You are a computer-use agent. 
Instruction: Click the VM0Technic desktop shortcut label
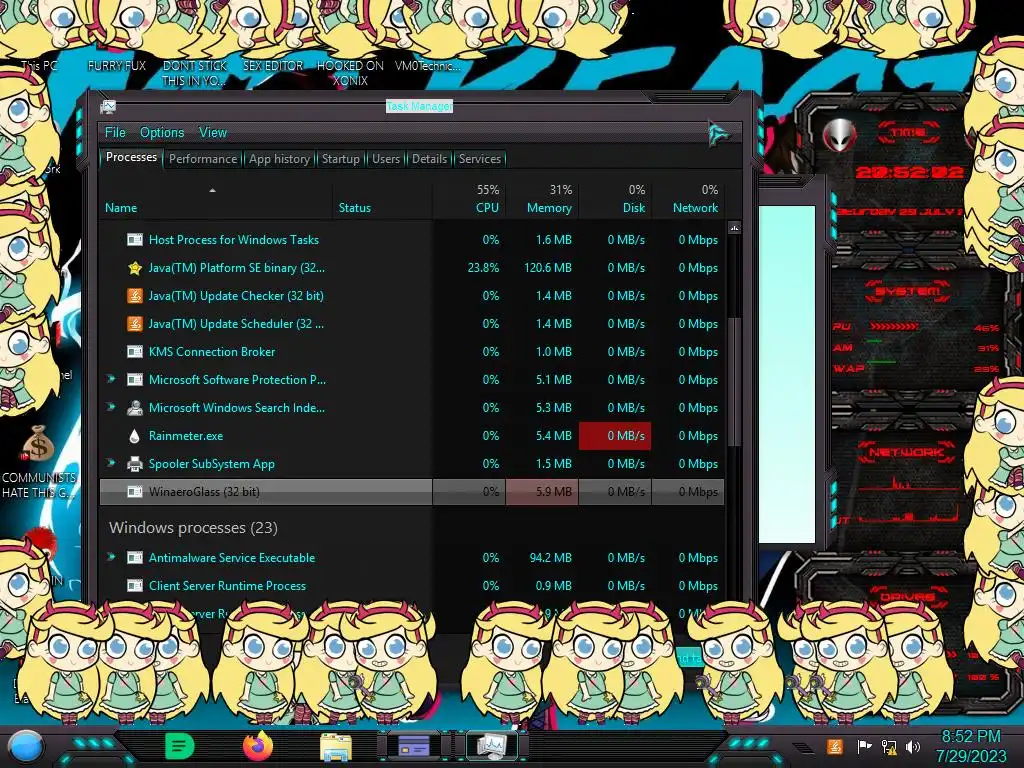coord(428,66)
